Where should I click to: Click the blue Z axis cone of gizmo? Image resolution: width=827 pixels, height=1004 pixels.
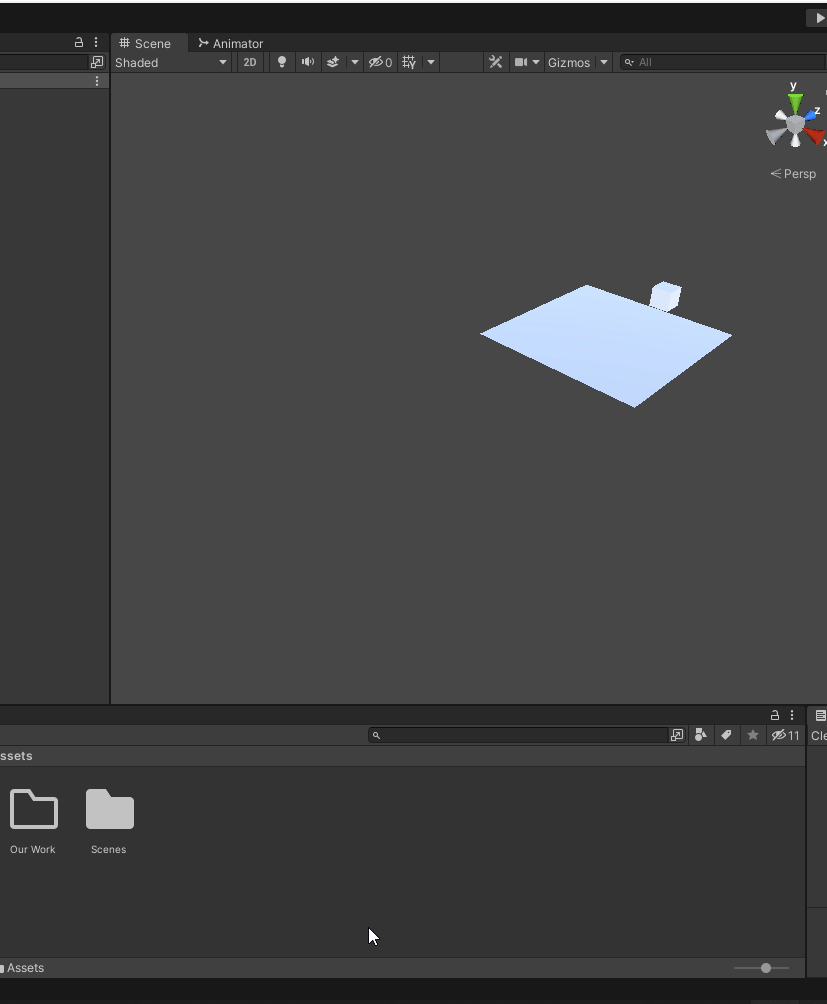point(811,115)
